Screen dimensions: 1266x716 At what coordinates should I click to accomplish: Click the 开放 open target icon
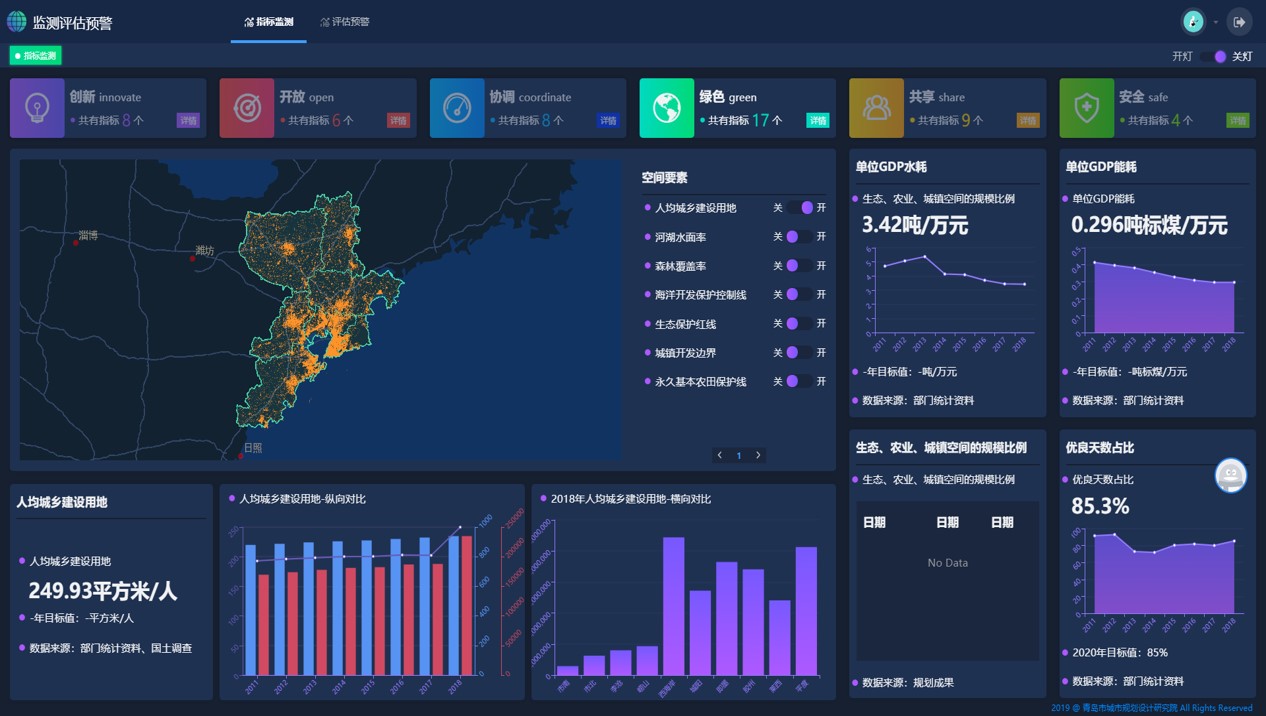(x=247, y=108)
